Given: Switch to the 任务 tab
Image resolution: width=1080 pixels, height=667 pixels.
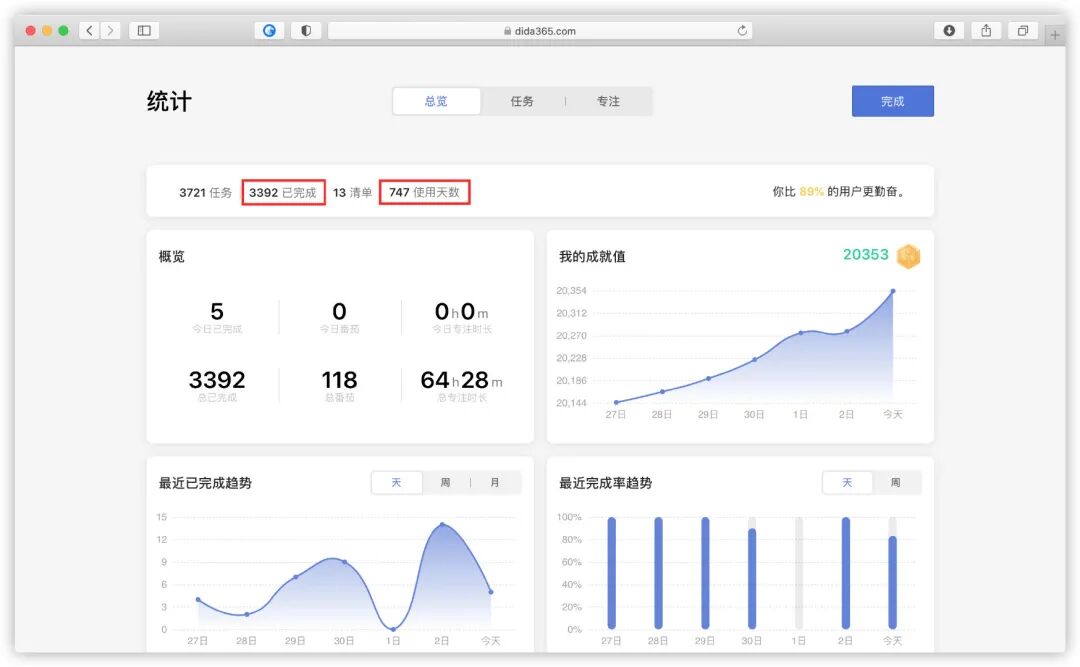Looking at the screenshot, I should tap(522, 101).
